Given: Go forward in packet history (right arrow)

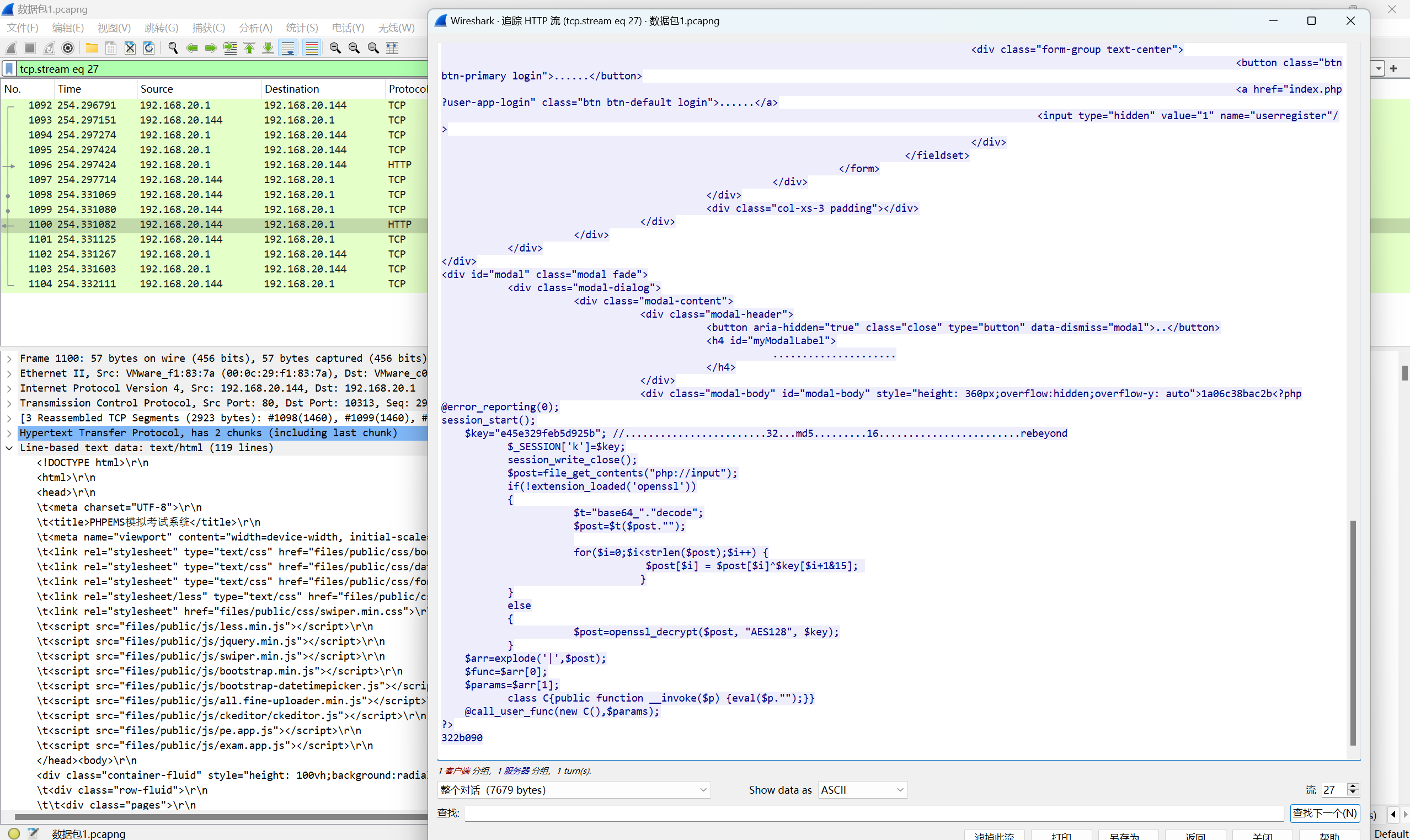Looking at the screenshot, I should point(211,48).
